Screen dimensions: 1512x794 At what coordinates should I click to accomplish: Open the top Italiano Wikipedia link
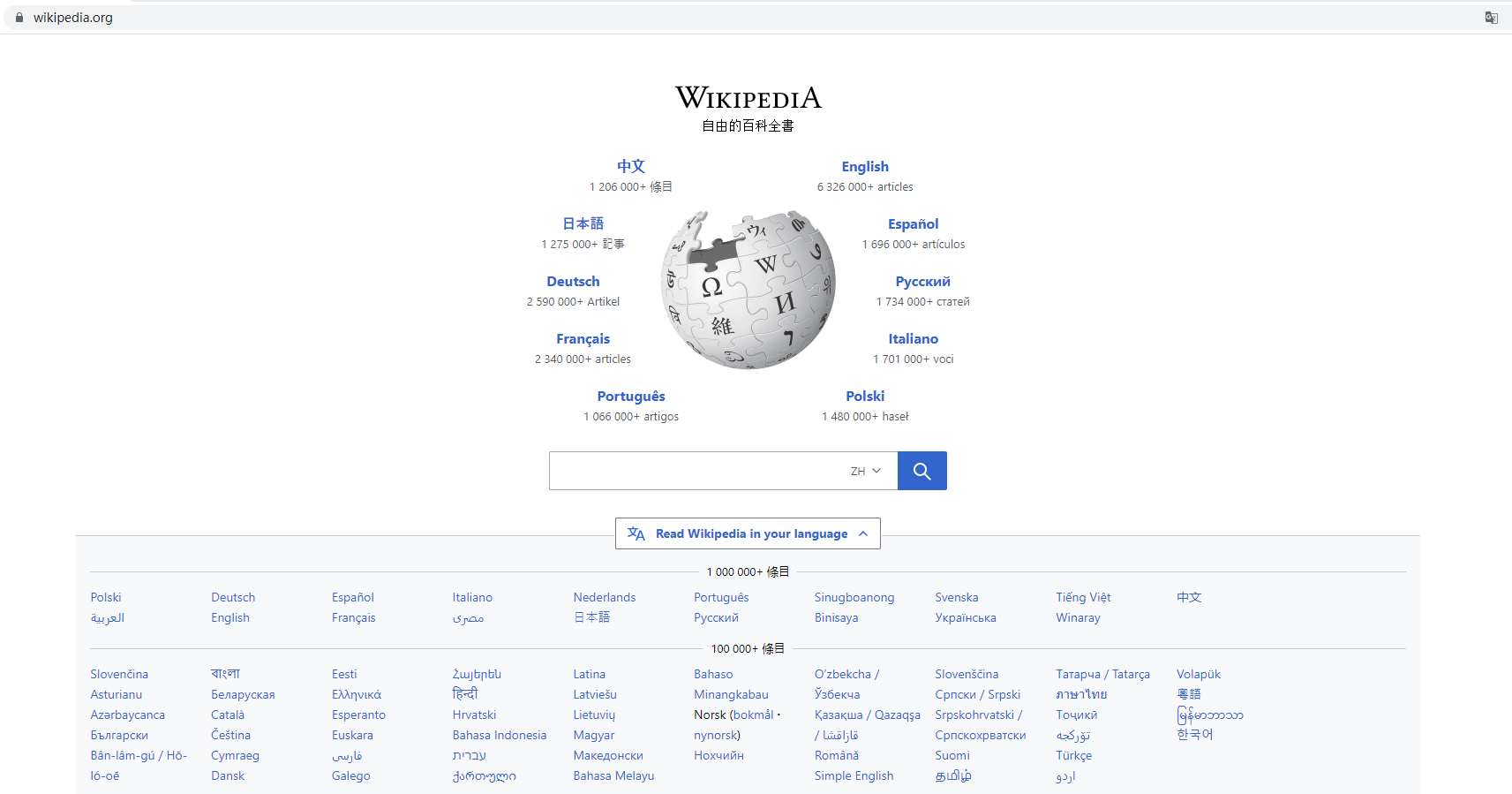coord(914,339)
